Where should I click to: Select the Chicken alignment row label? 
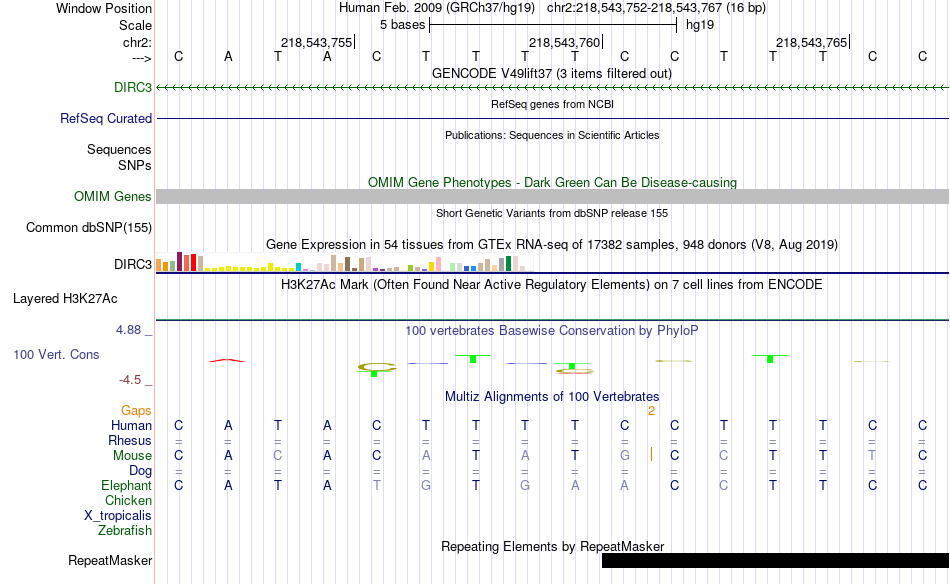128,500
